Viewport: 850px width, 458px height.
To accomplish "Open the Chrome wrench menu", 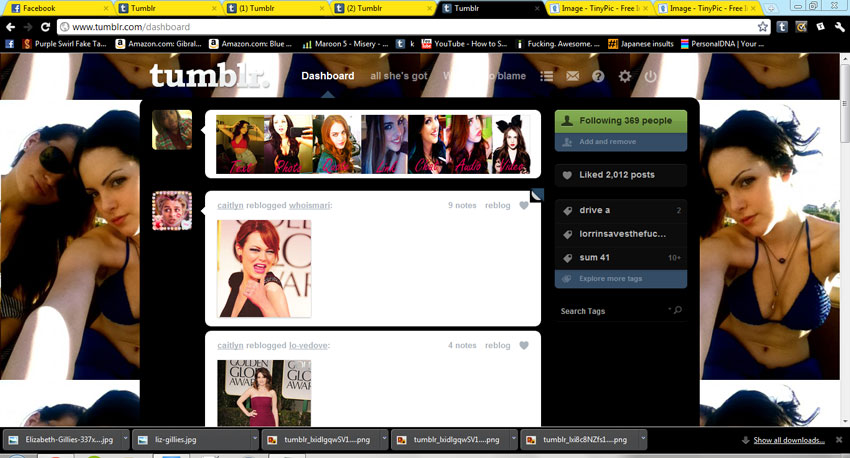I will (x=839, y=27).
